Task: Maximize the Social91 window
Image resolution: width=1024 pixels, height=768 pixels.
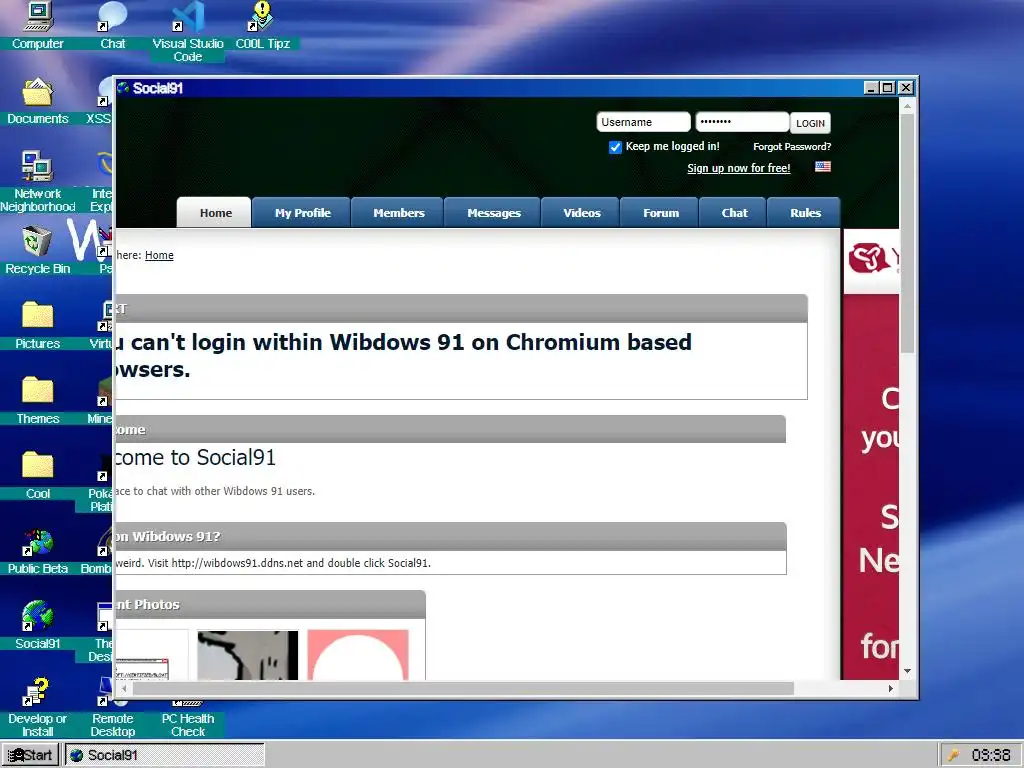Action: coord(888,88)
